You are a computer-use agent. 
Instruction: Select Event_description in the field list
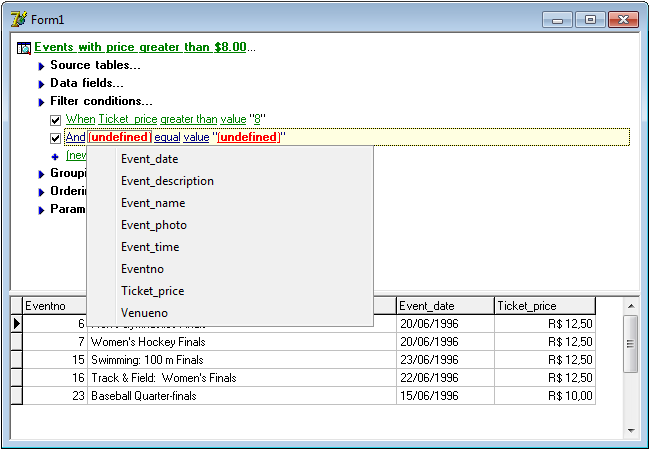click(x=167, y=181)
